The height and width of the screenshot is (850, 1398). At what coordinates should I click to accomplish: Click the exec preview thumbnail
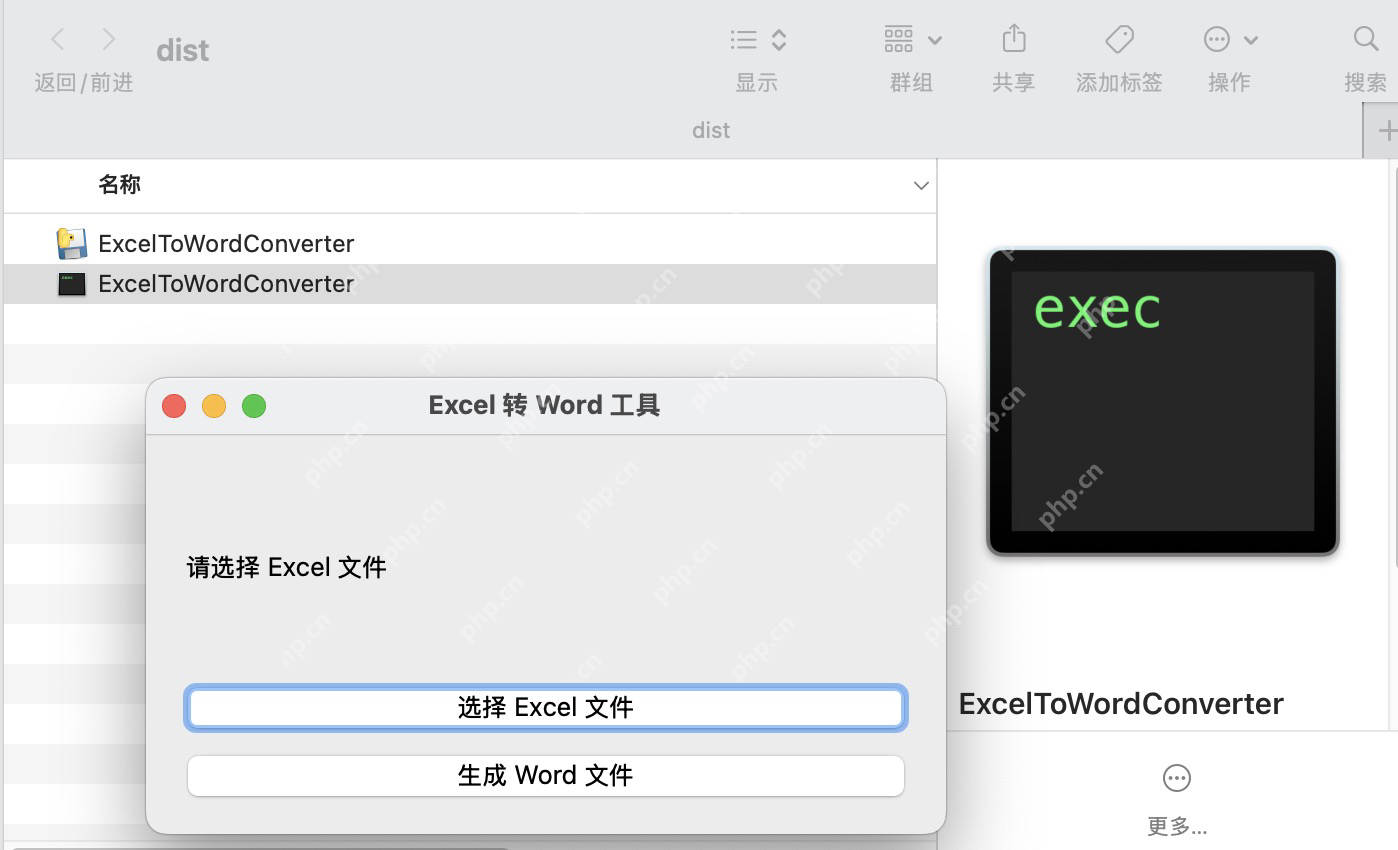[x=1162, y=402]
